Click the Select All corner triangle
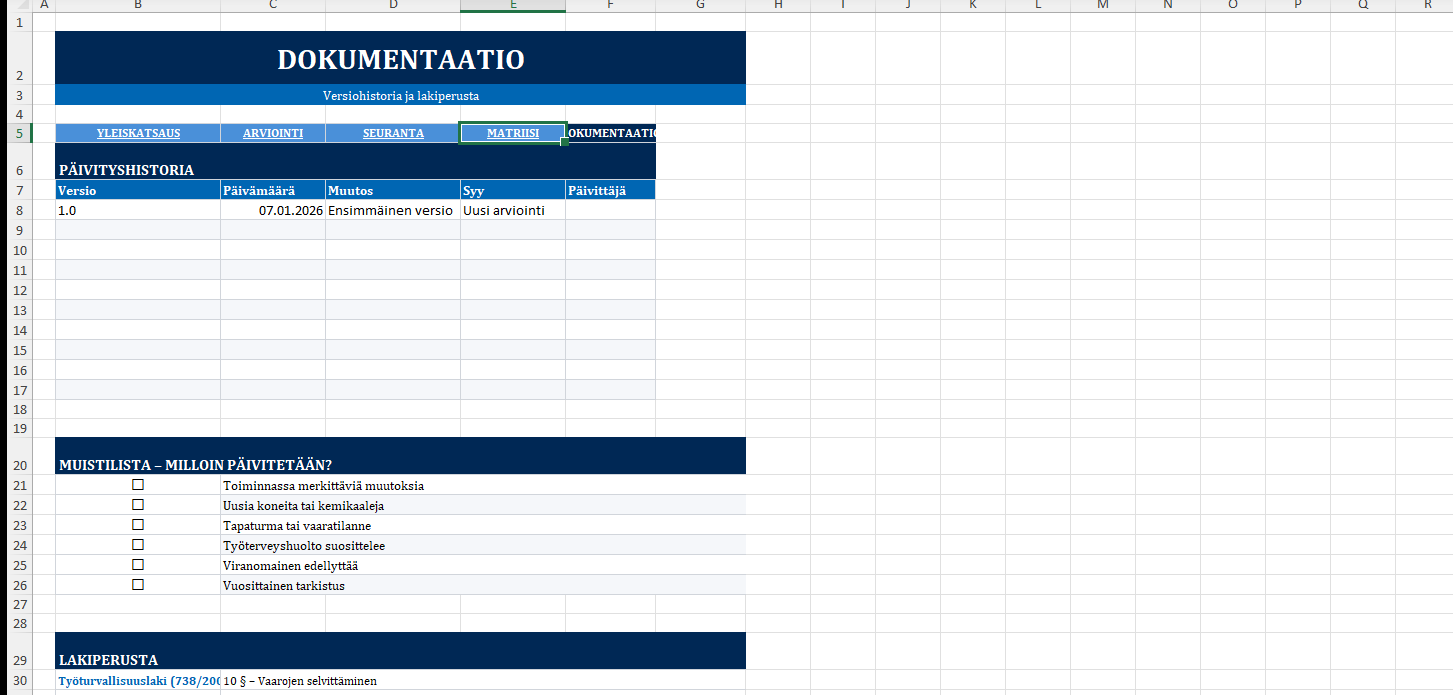The image size is (1453, 695). [22, 5]
